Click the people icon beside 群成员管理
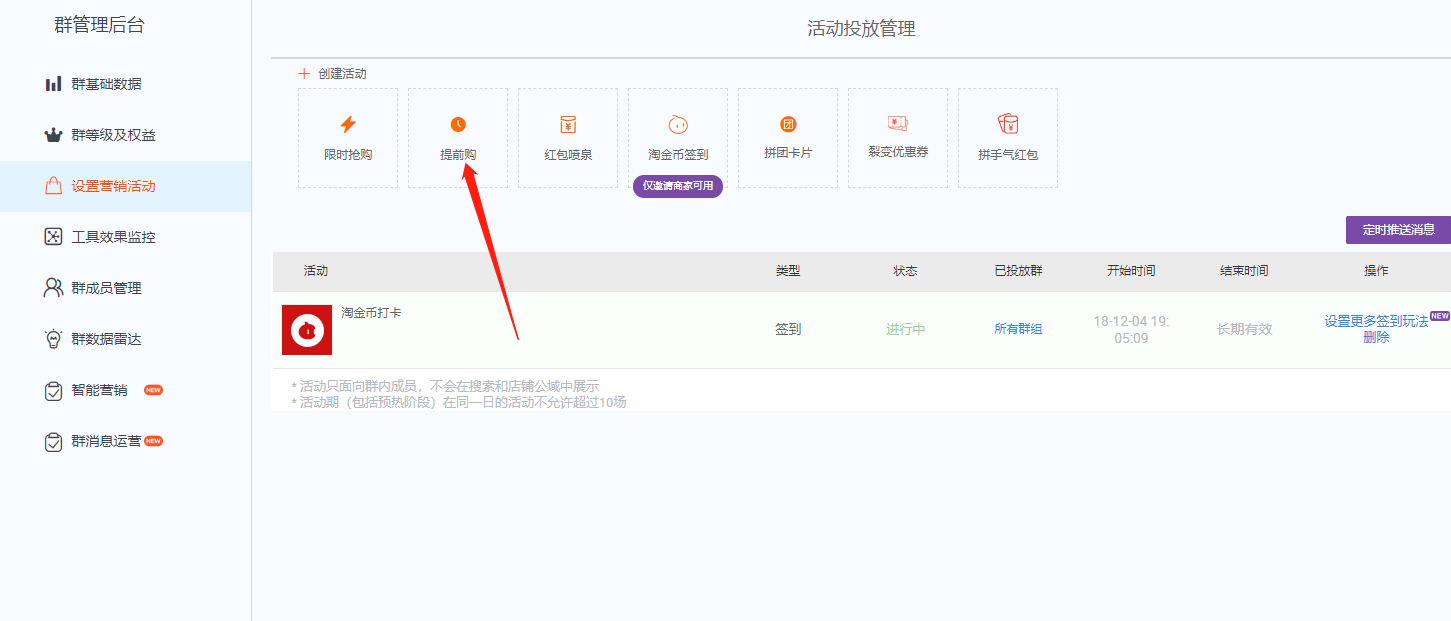 pos(53,288)
